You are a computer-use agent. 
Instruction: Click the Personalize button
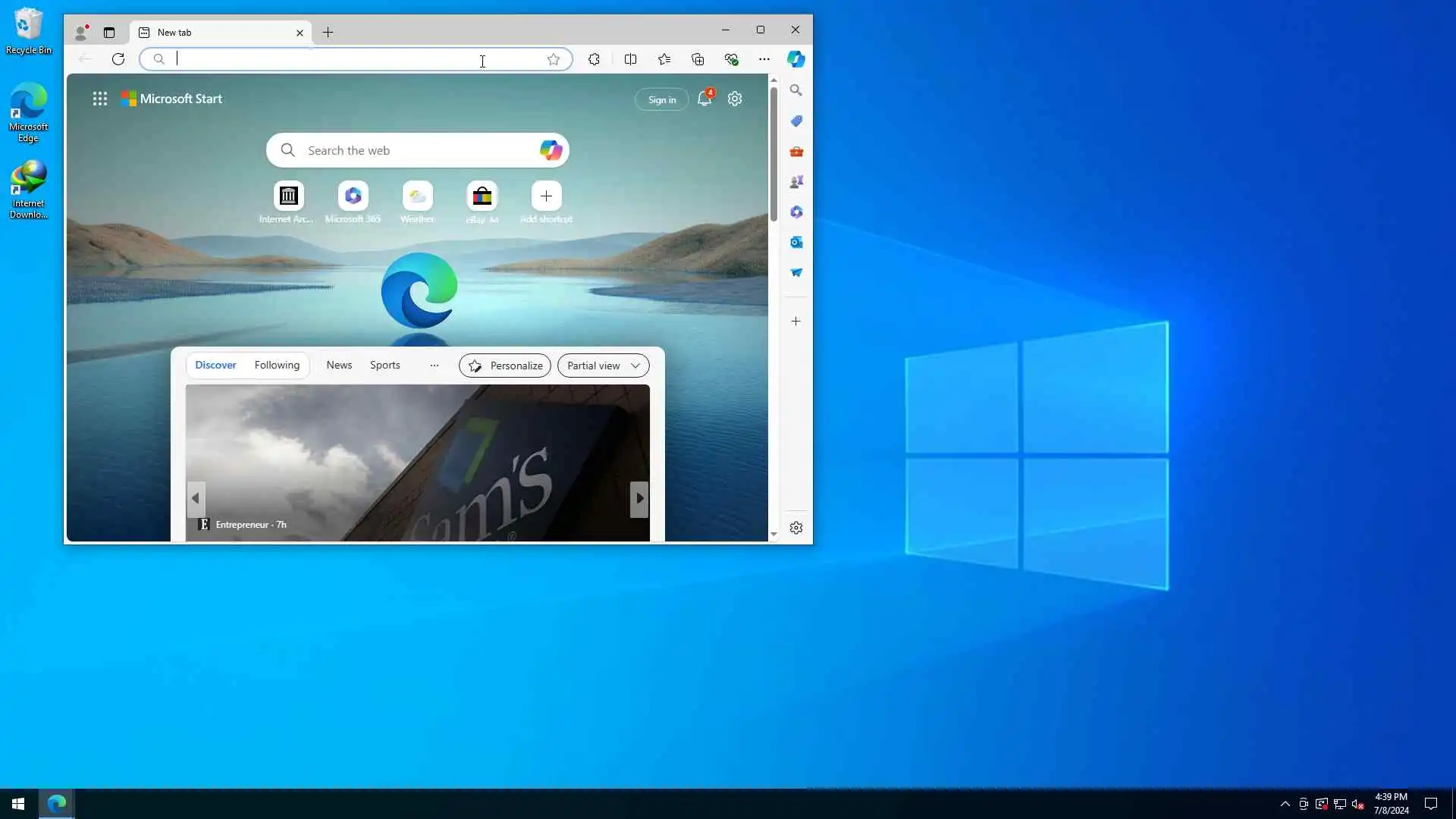tap(505, 366)
